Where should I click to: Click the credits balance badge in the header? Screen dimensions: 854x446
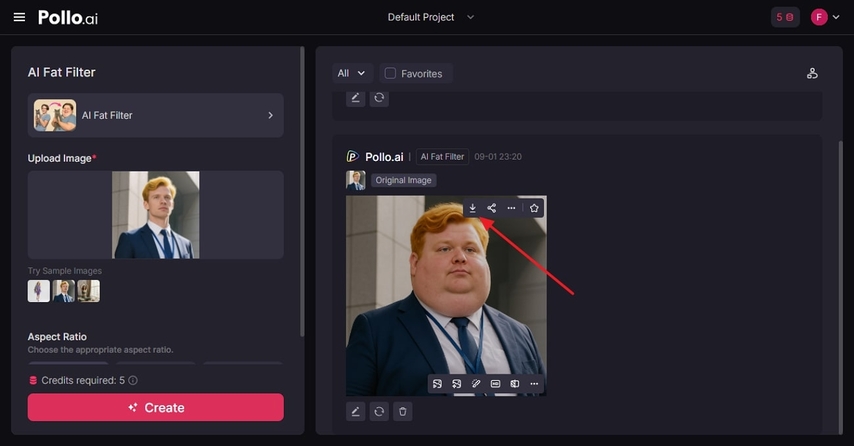click(785, 17)
